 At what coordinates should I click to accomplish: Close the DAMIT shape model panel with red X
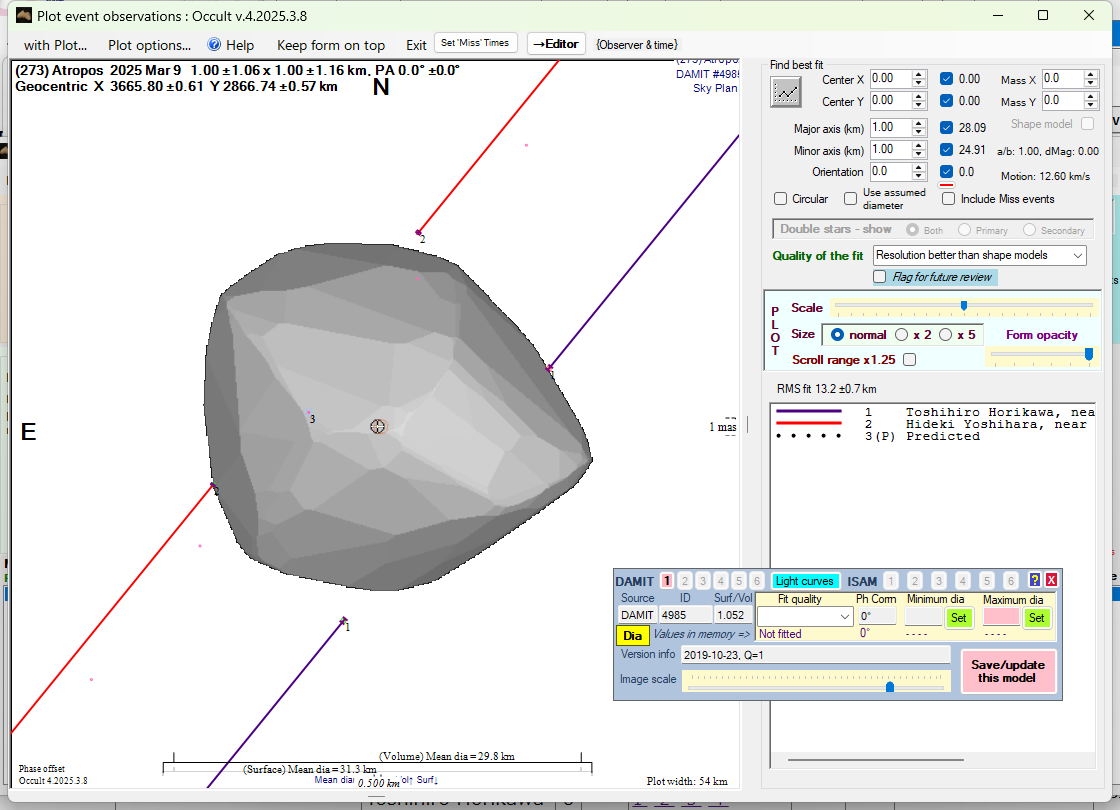(x=1051, y=580)
